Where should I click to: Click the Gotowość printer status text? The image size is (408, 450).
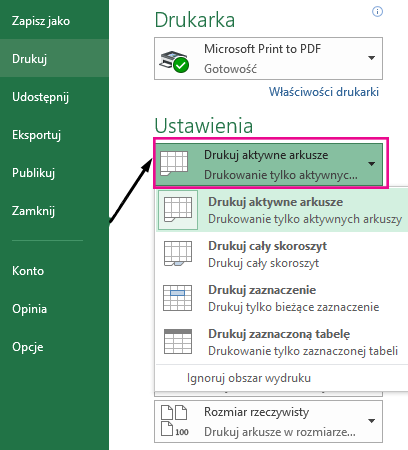[230, 69]
